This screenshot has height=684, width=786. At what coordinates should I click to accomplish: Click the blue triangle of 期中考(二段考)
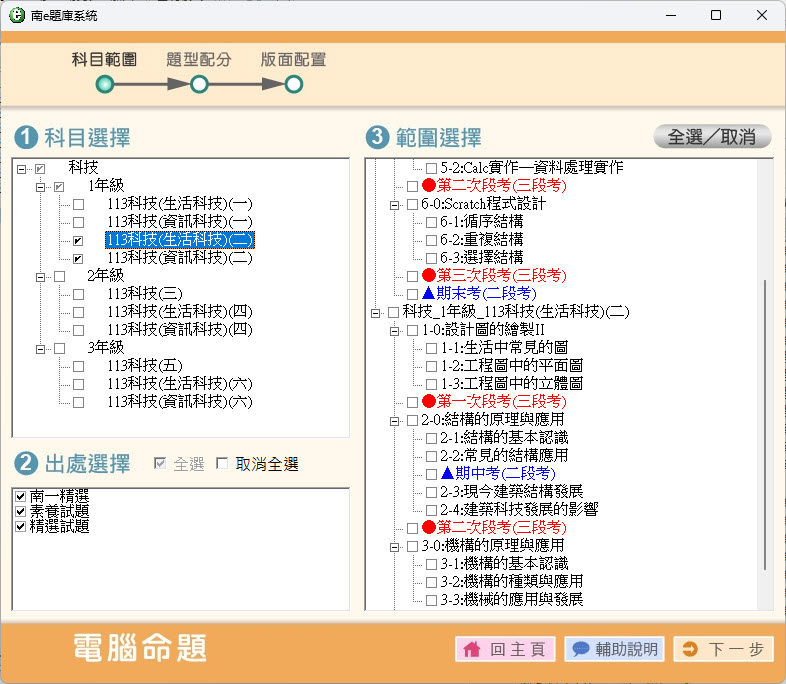pyautogui.click(x=447, y=473)
